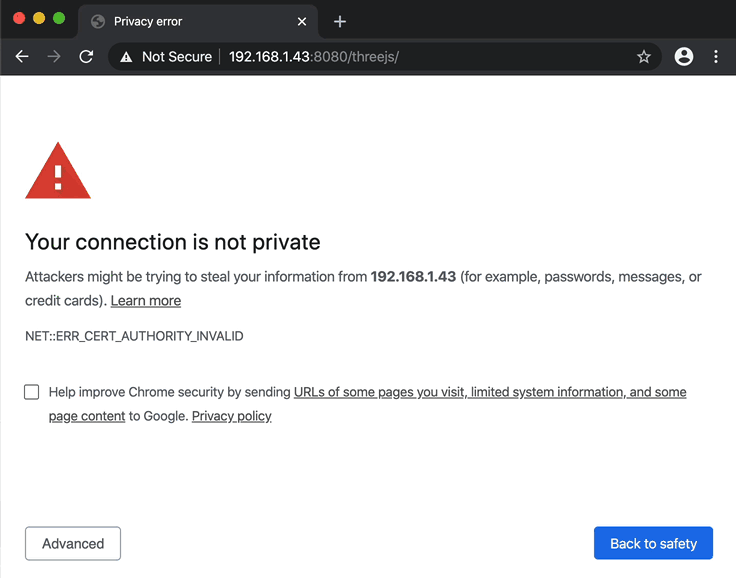Bookmark this page with the star icon
Viewport: 736px width, 578px height.
coord(644,57)
